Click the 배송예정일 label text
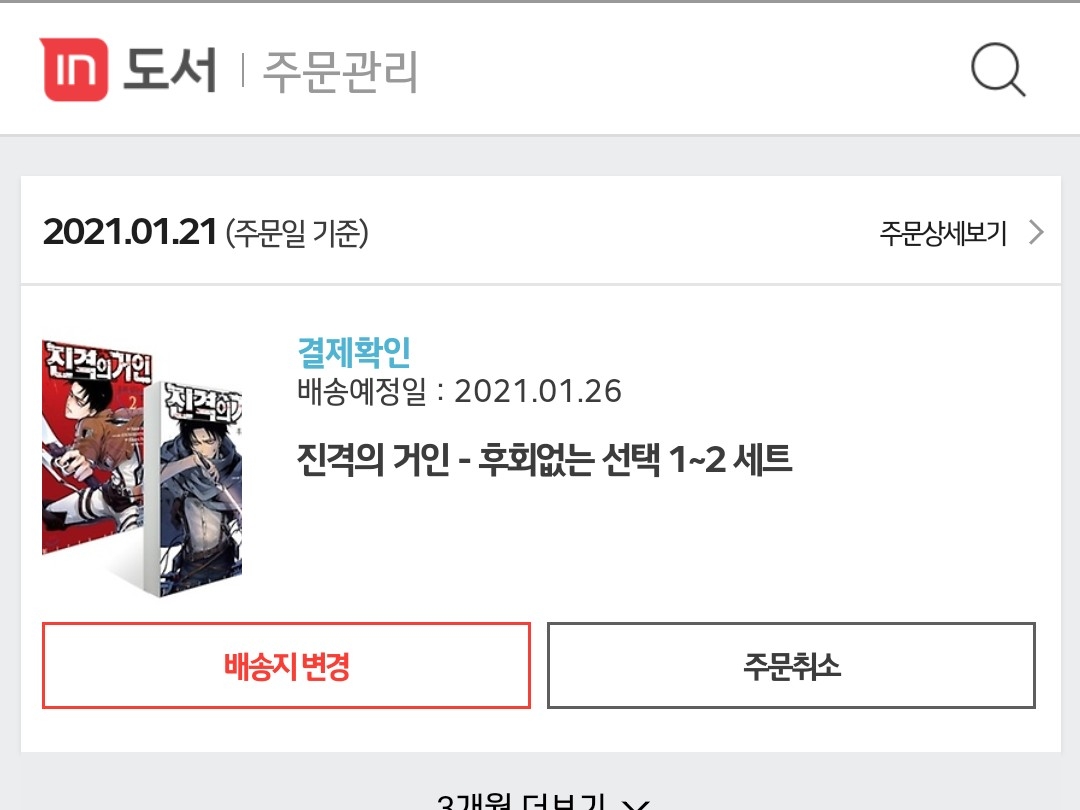This screenshot has width=1080, height=810. tap(362, 391)
